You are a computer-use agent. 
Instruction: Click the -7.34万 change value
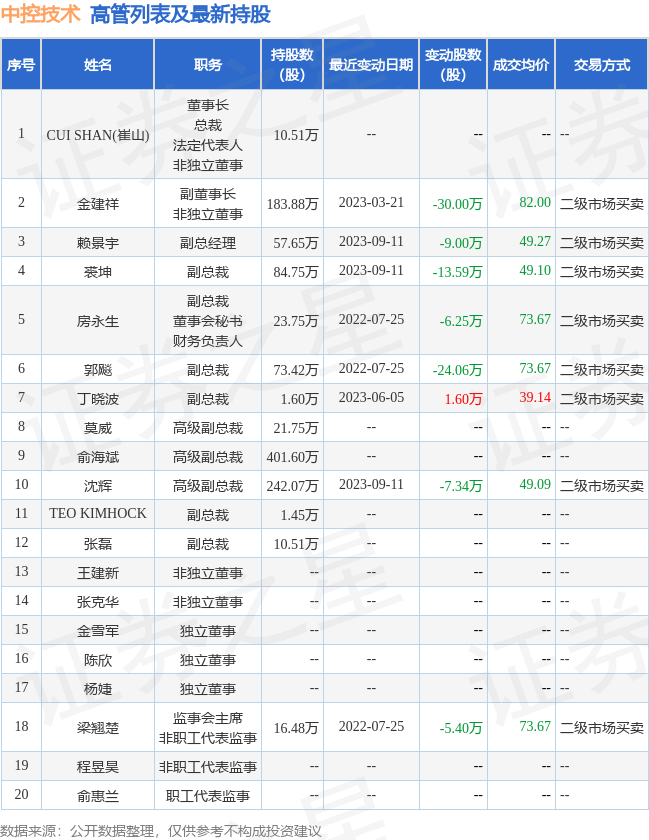pos(461,486)
